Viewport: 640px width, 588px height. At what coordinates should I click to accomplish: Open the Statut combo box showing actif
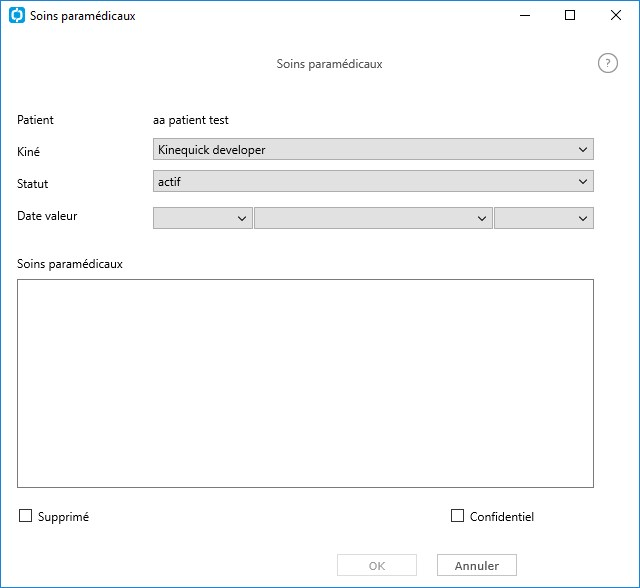[373, 181]
